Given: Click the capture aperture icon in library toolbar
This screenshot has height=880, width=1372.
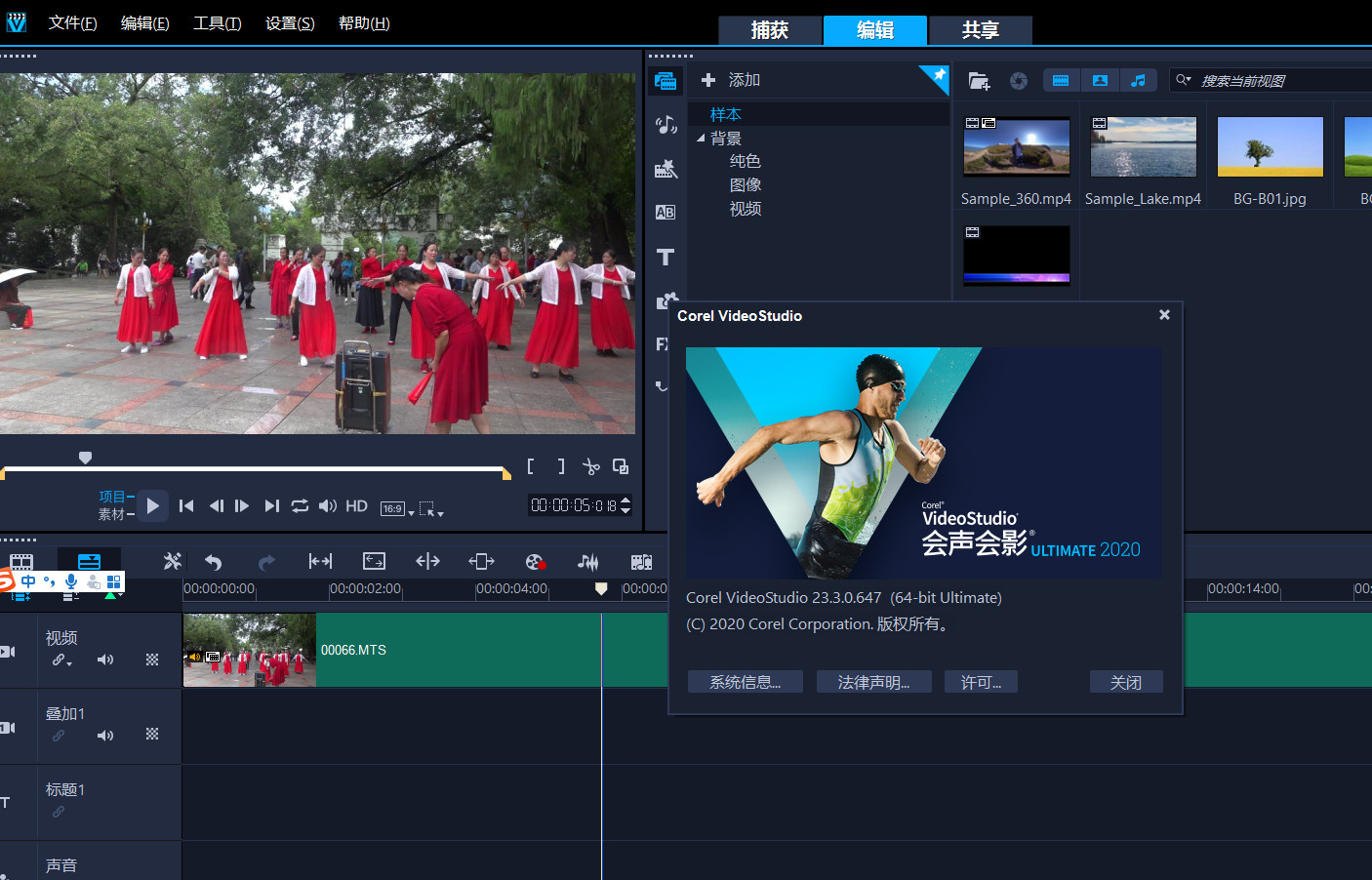Looking at the screenshot, I should (x=1019, y=81).
